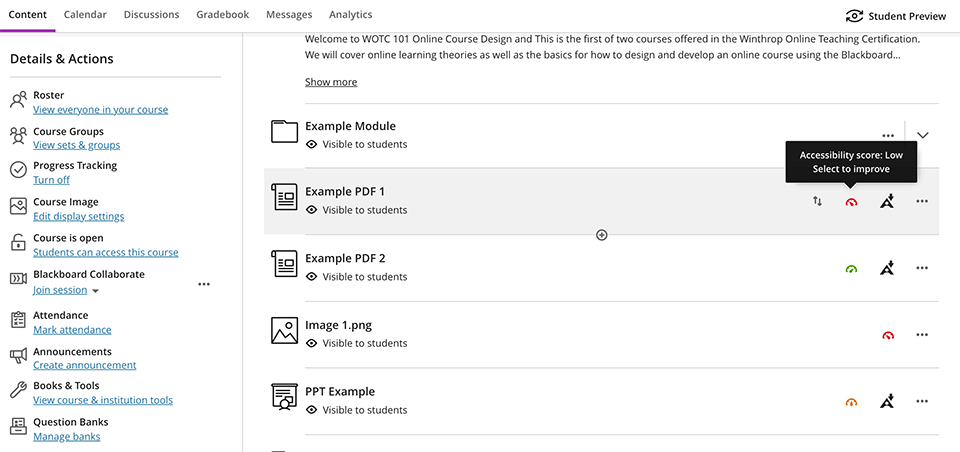This screenshot has height=452, width=960.
Task: Open the Blackboard Collaborate options ellipsis
Action: pos(204,284)
